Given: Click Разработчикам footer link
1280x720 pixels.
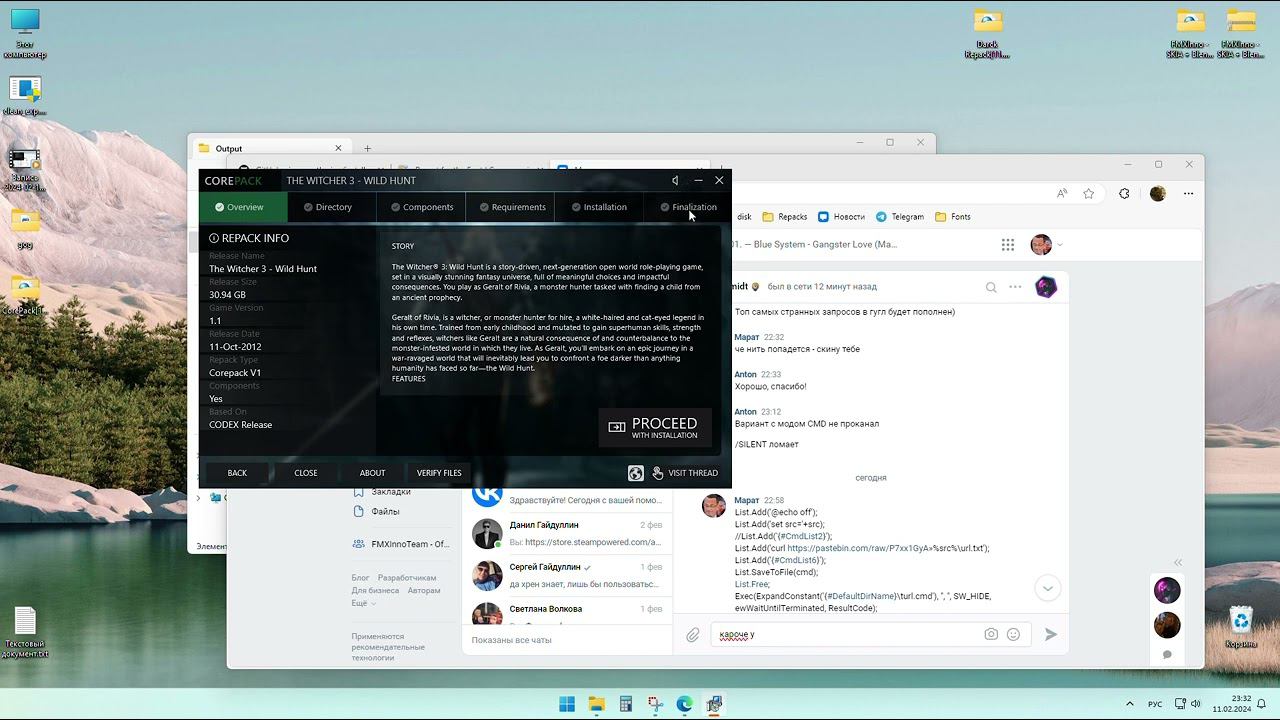Looking at the screenshot, I should (x=407, y=578).
